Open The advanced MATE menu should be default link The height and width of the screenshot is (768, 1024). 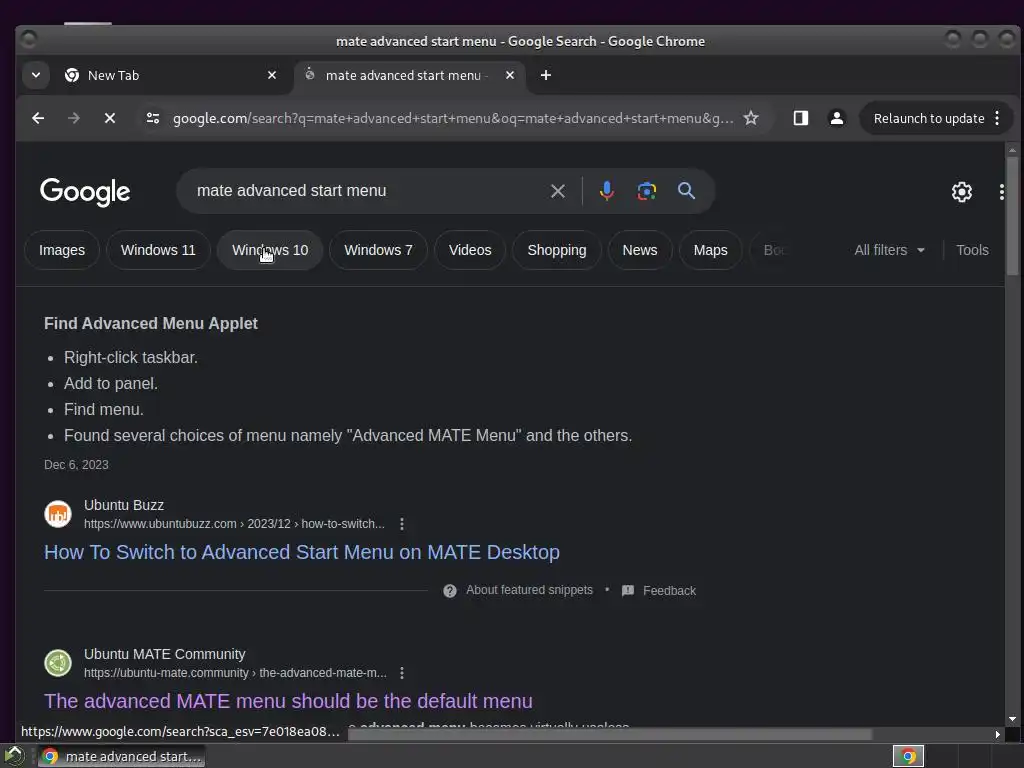288,701
